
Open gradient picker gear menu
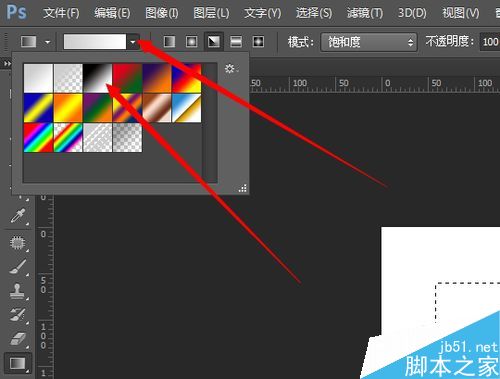coord(231,69)
